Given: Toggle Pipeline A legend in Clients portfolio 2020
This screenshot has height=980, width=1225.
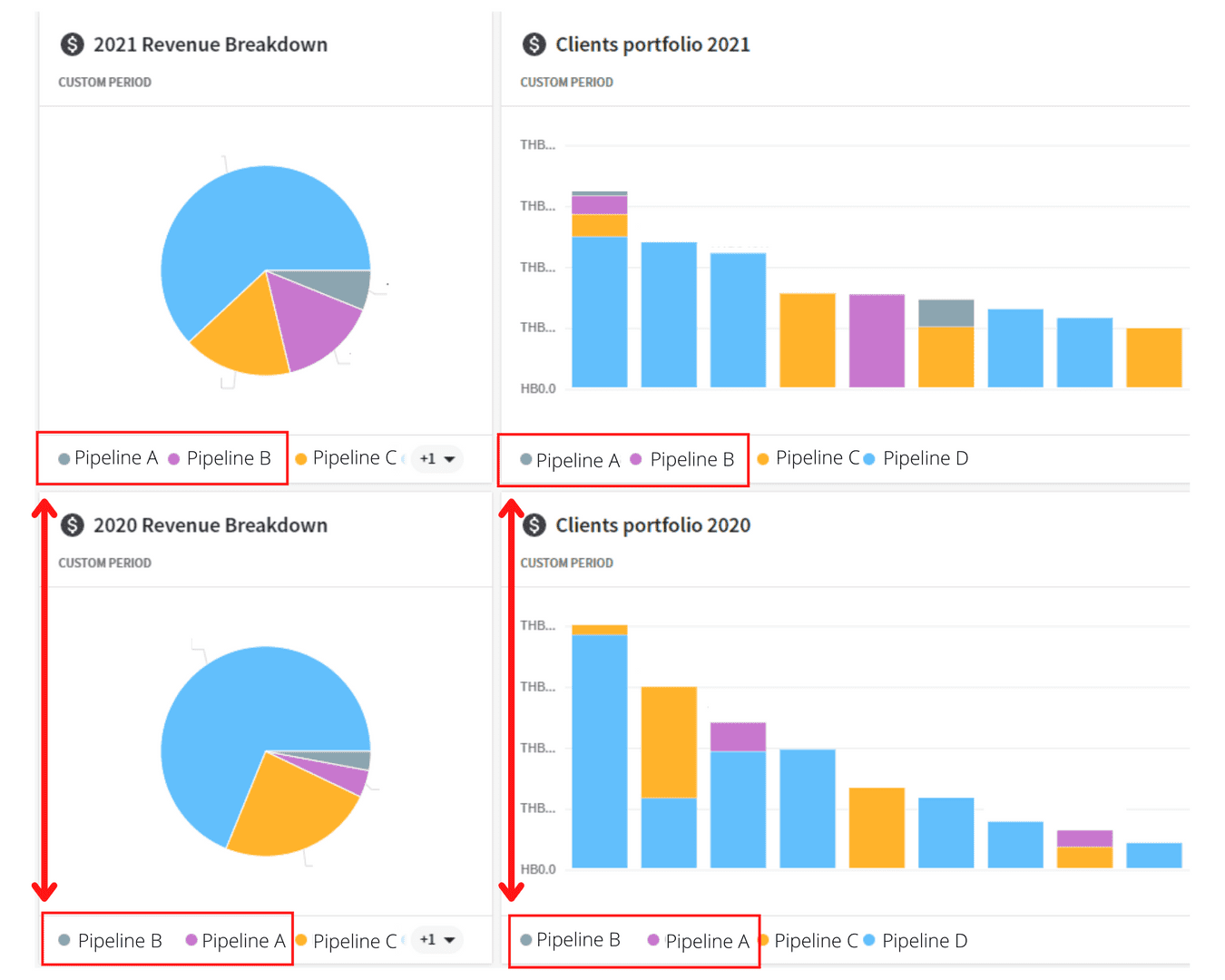Looking at the screenshot, I should 699,941.
